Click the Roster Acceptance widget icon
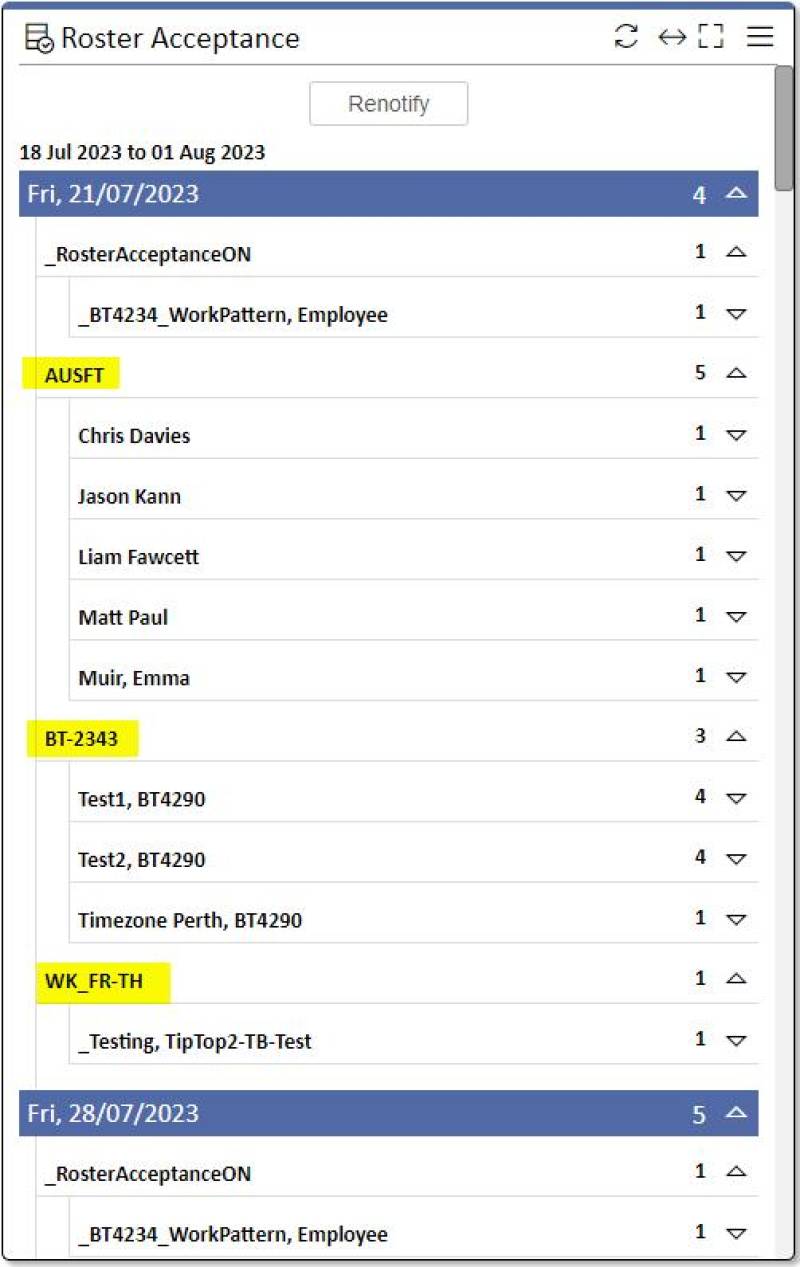 [x=40, y=39]
